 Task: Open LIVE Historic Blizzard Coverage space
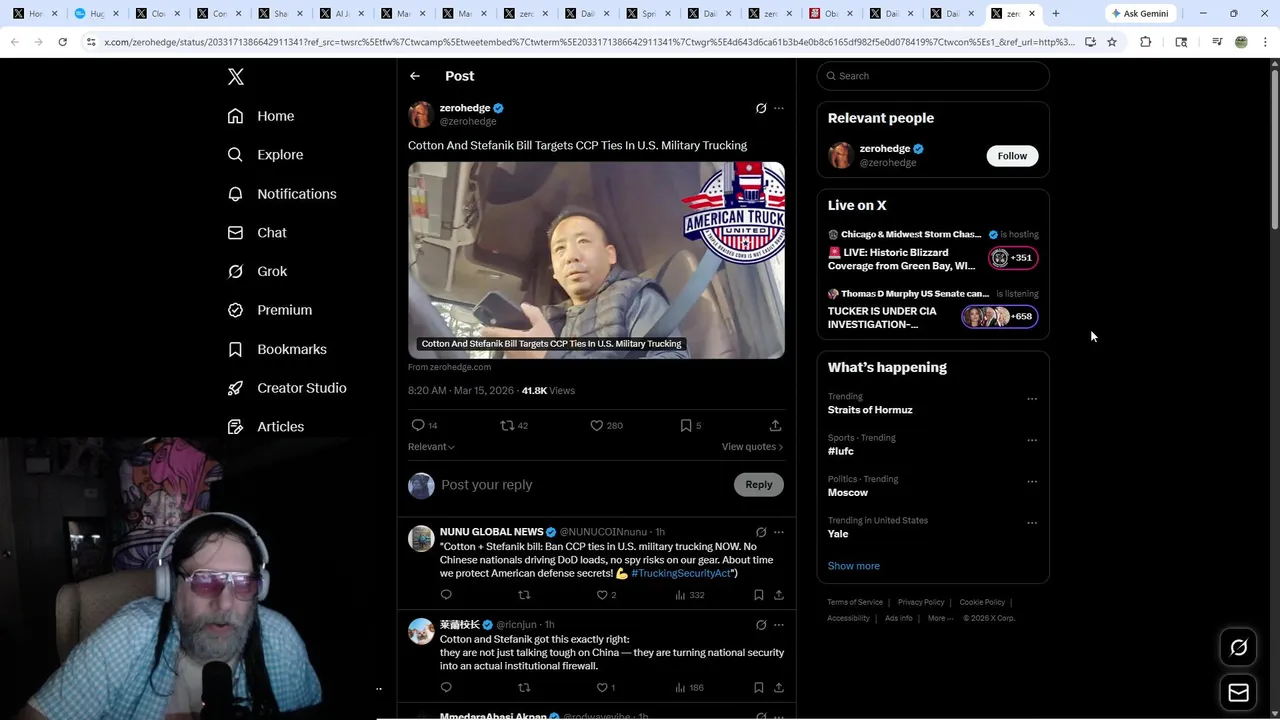933,251
